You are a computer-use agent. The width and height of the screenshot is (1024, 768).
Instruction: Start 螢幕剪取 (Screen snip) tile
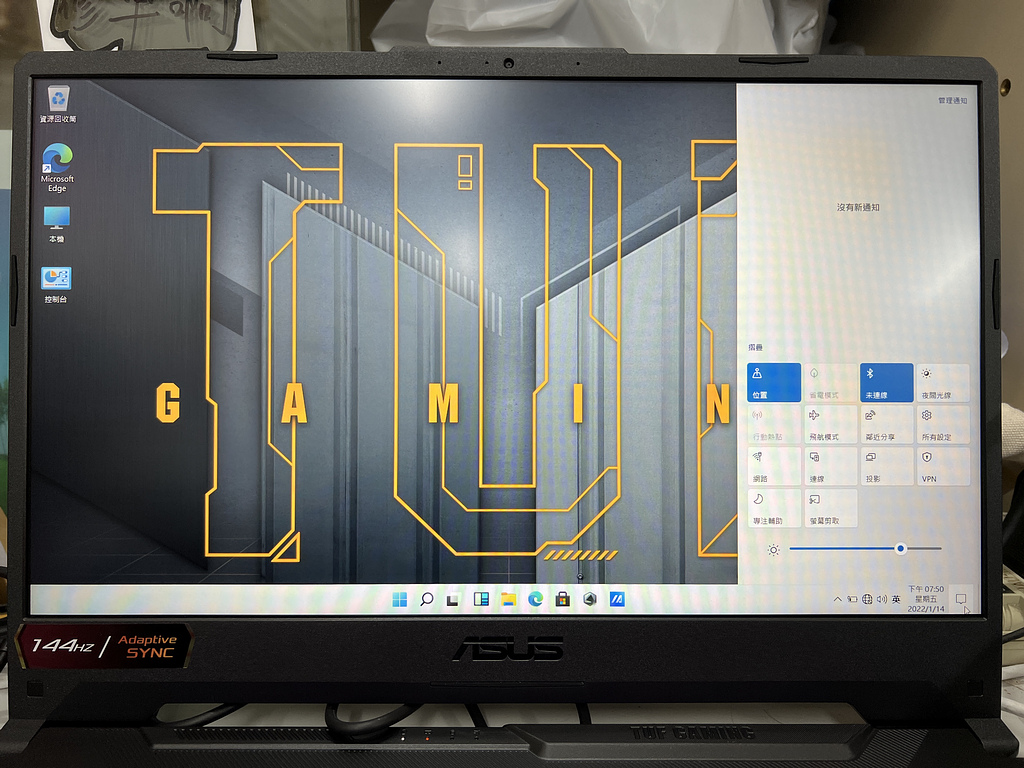(831, 508)
